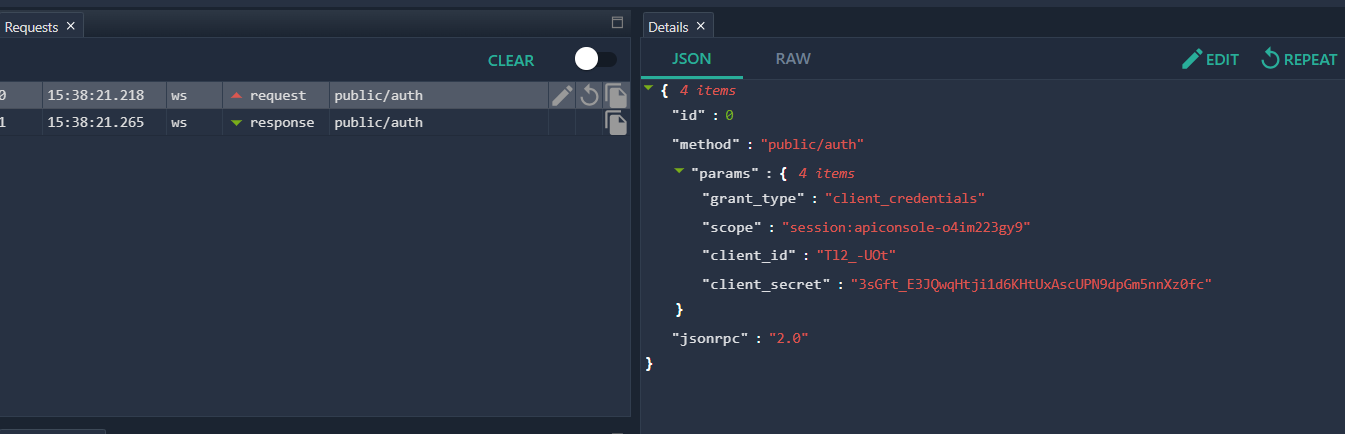
Task: Click the REPEAT button in Details
Action: (1298, 59)
